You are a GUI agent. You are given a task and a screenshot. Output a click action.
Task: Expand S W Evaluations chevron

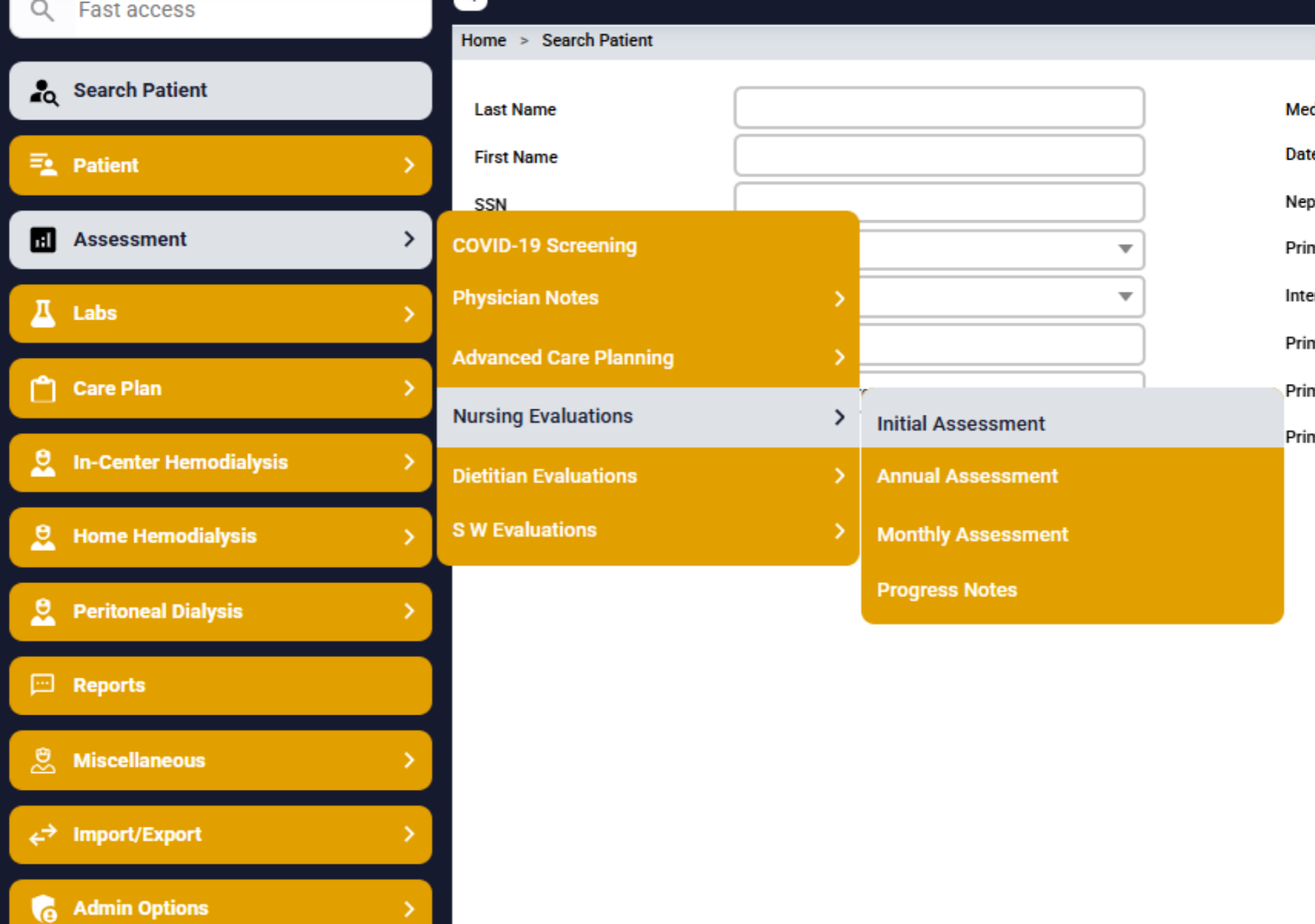coord(839,530)
